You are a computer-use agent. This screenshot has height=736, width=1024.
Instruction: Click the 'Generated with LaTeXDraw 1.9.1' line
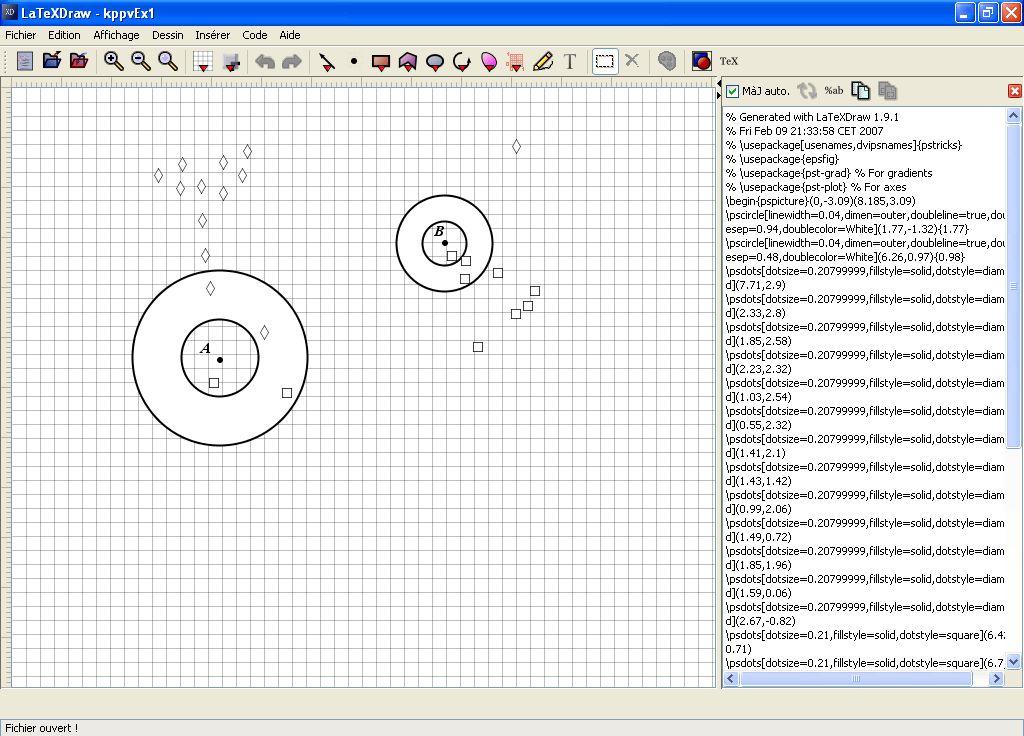point(812,117)
